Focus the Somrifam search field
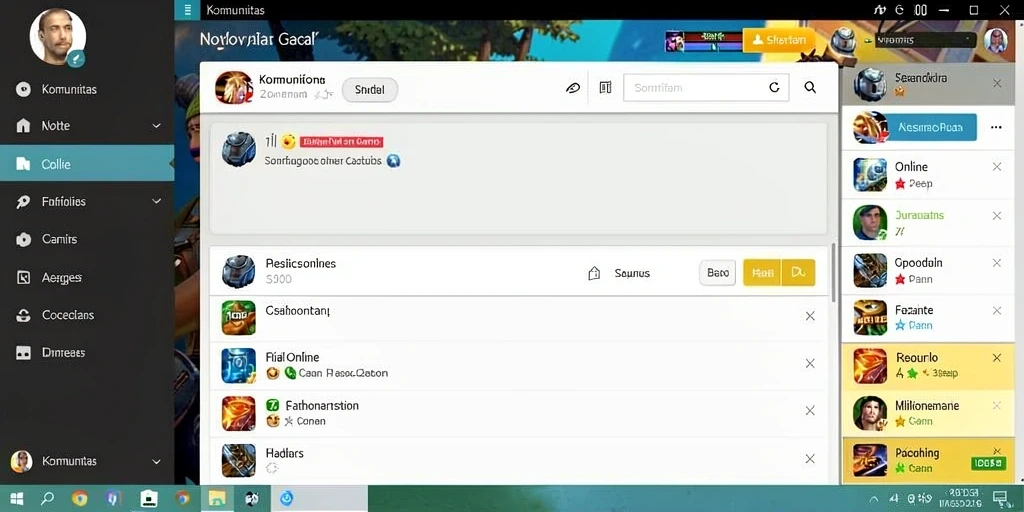 coord(706,88)
